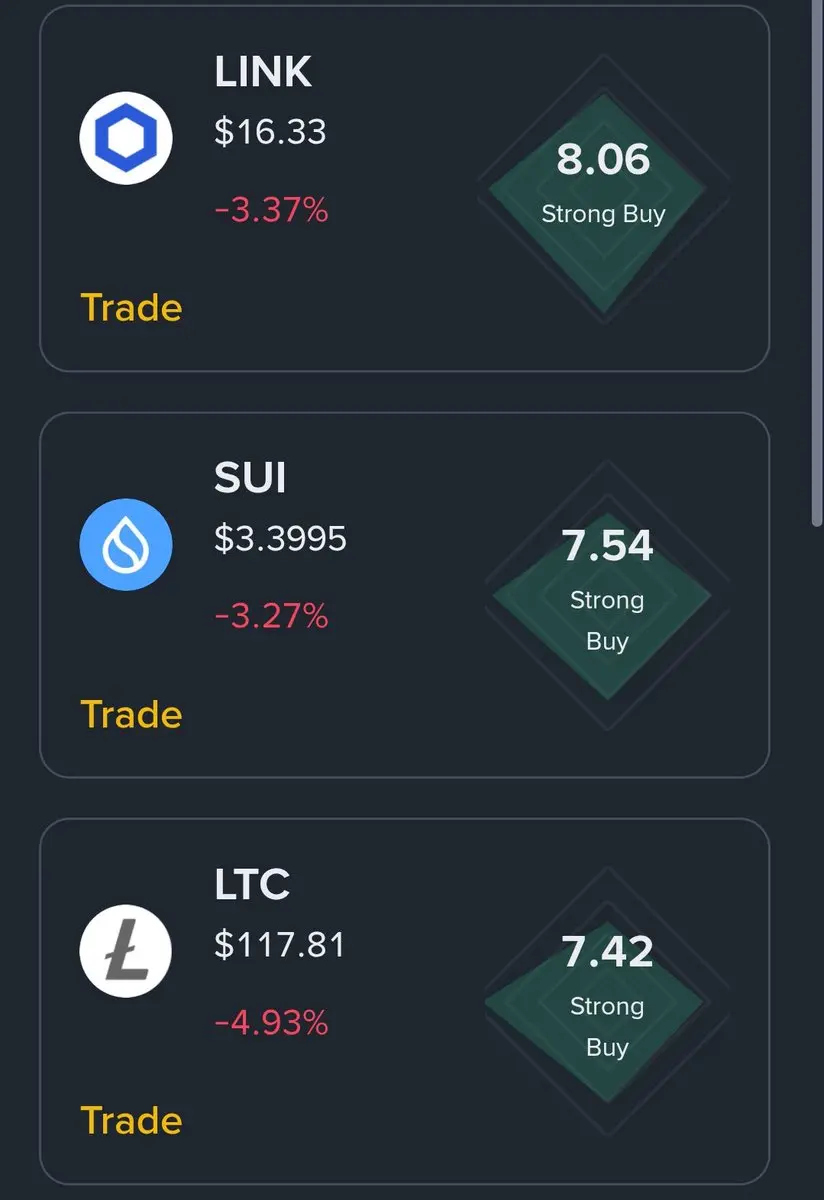
Task: Click the LINK Chainlink coin icon
Action: tap(126, 138)
